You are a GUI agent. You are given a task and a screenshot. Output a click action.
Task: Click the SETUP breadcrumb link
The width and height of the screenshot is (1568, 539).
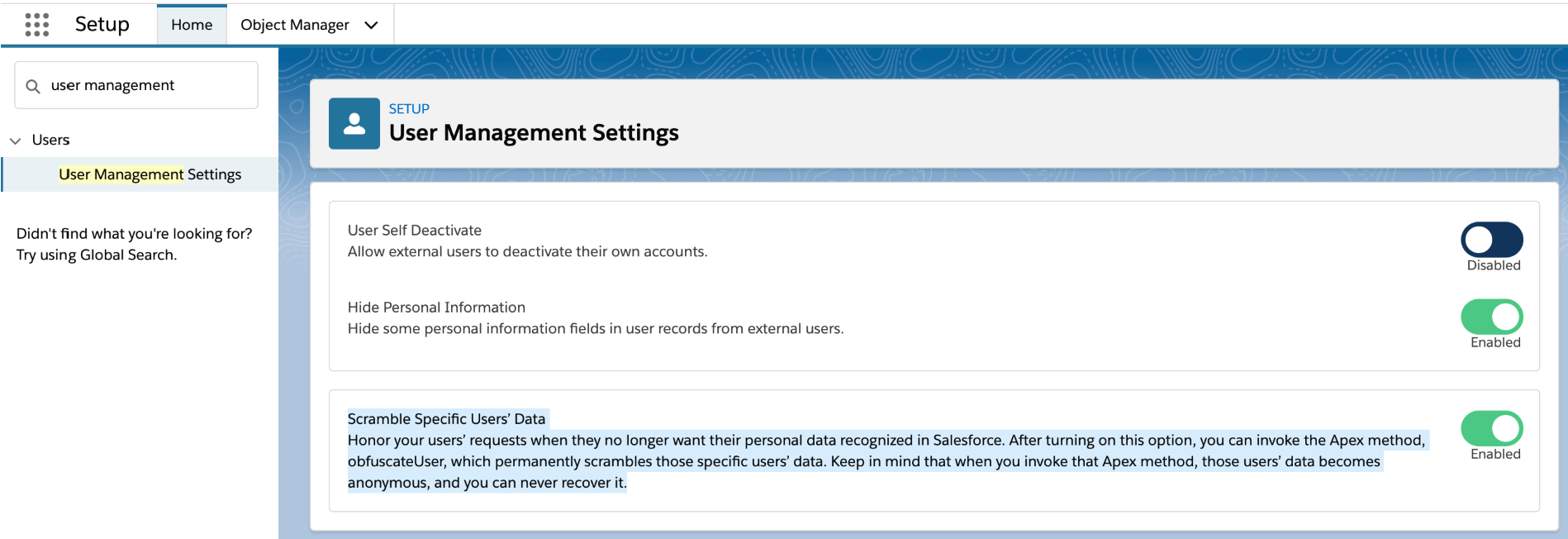409,108
